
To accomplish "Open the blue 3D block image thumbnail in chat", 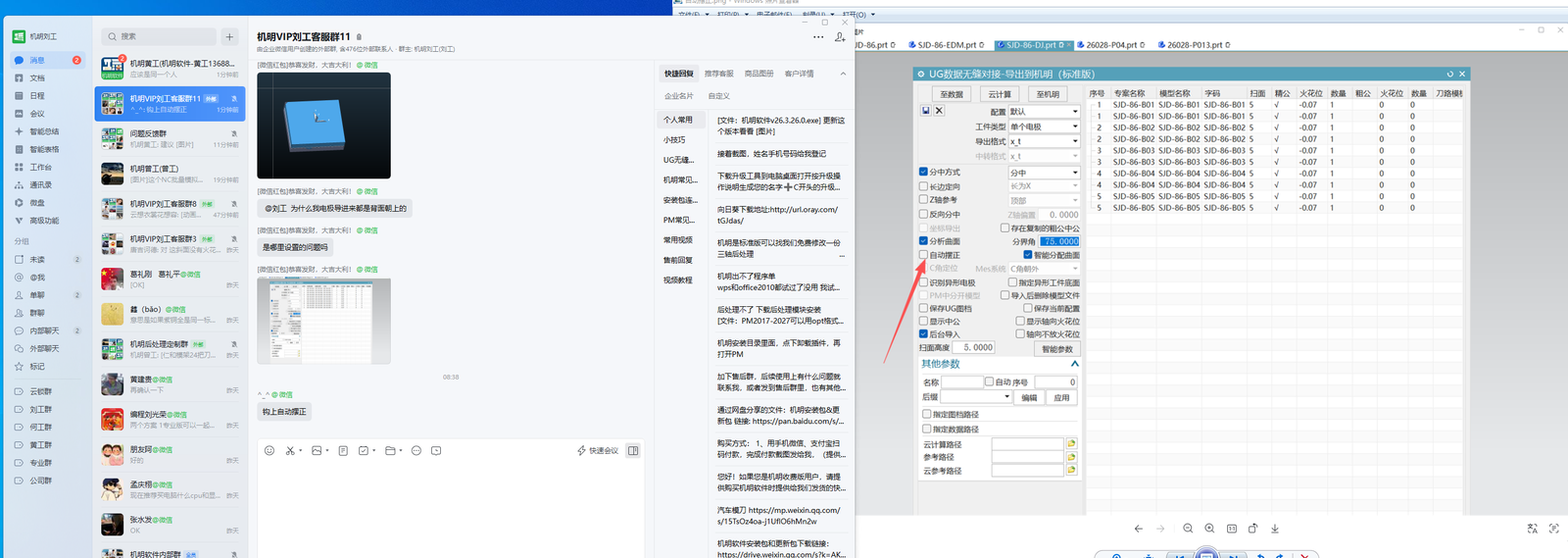I will [x=323, y=126].
